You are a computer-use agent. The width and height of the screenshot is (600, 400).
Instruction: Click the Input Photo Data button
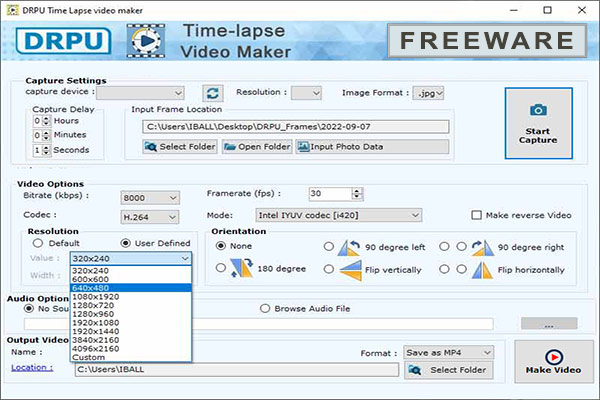pyautogui.click(x=372, y=147)
